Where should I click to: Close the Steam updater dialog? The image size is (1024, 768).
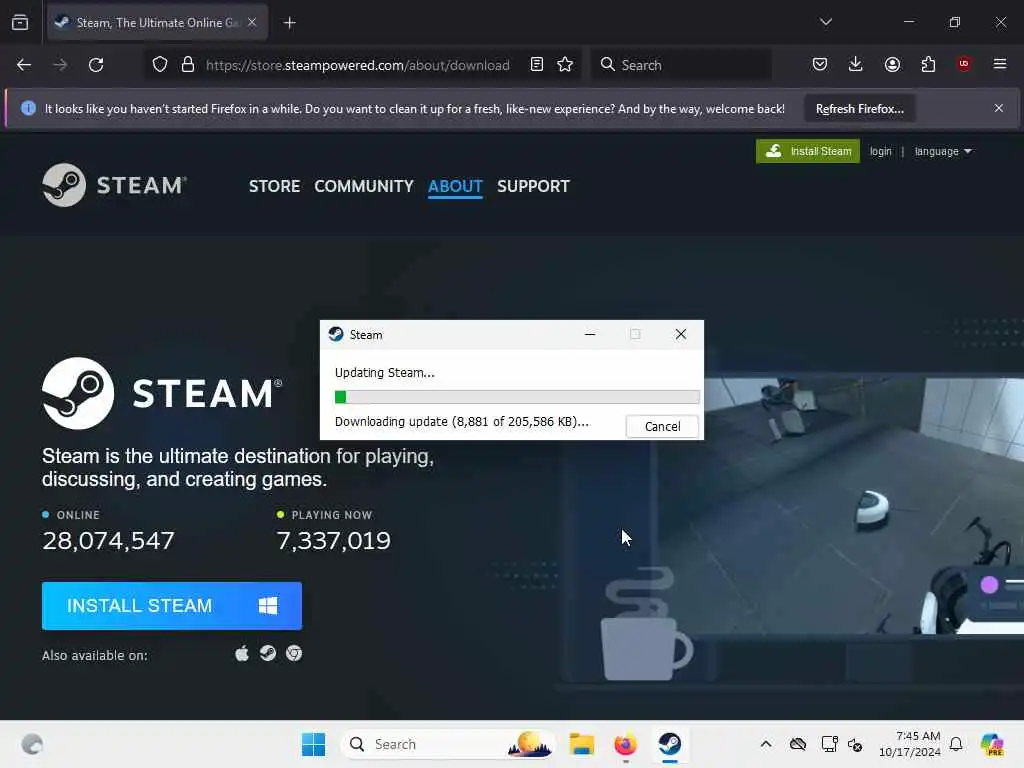[x=680, y=334]
